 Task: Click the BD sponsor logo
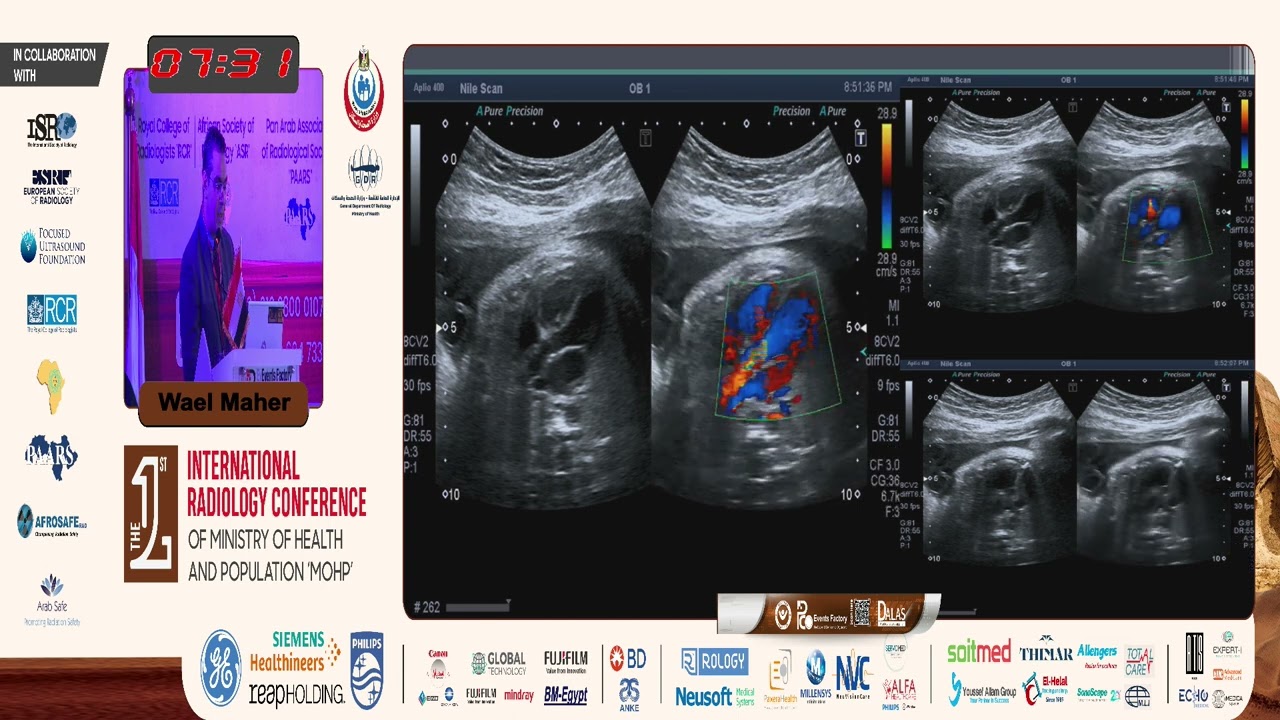pyautogui.click(x=628, y=658)
